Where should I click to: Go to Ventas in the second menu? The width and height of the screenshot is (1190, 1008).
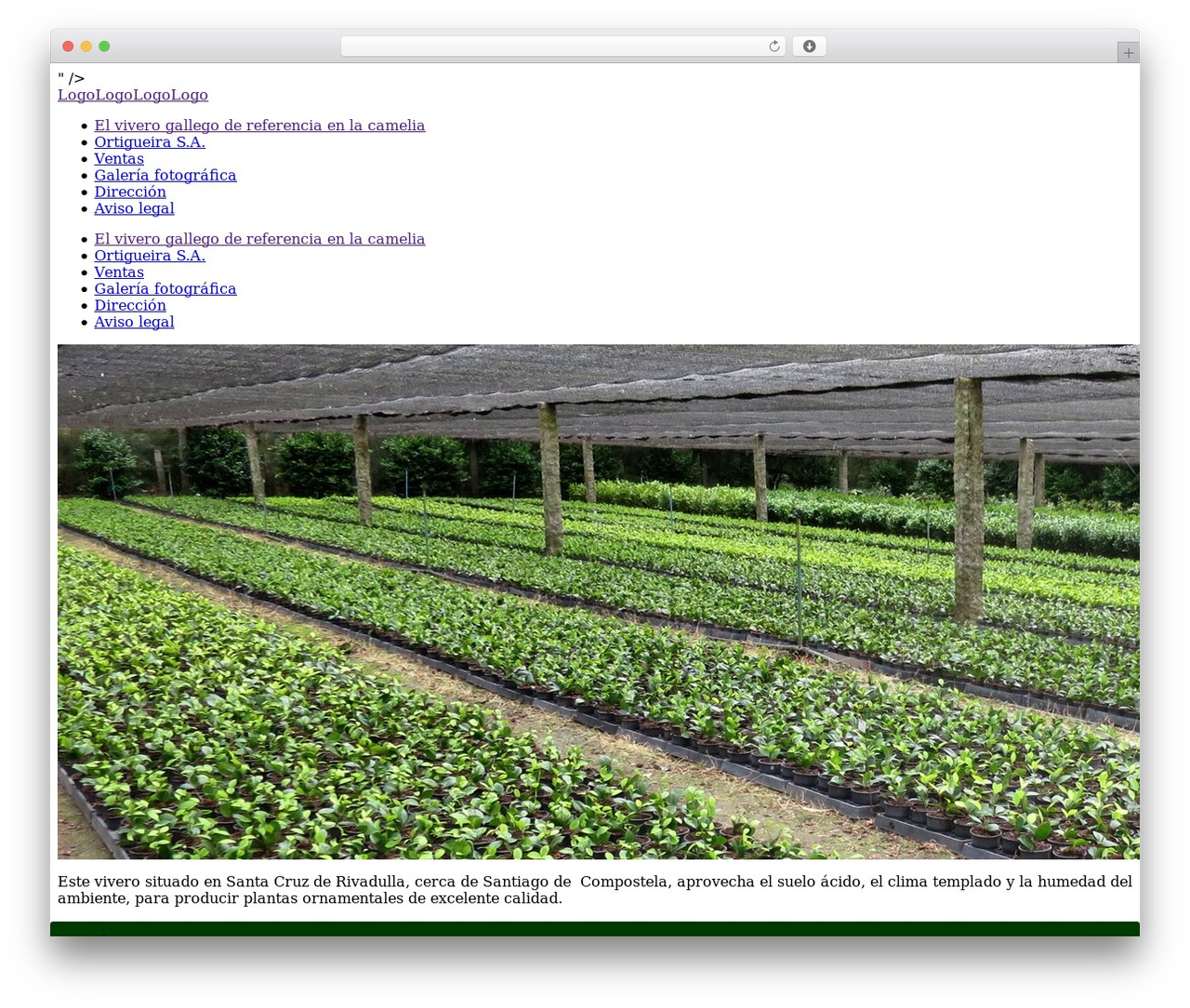(x=119, y=272)
